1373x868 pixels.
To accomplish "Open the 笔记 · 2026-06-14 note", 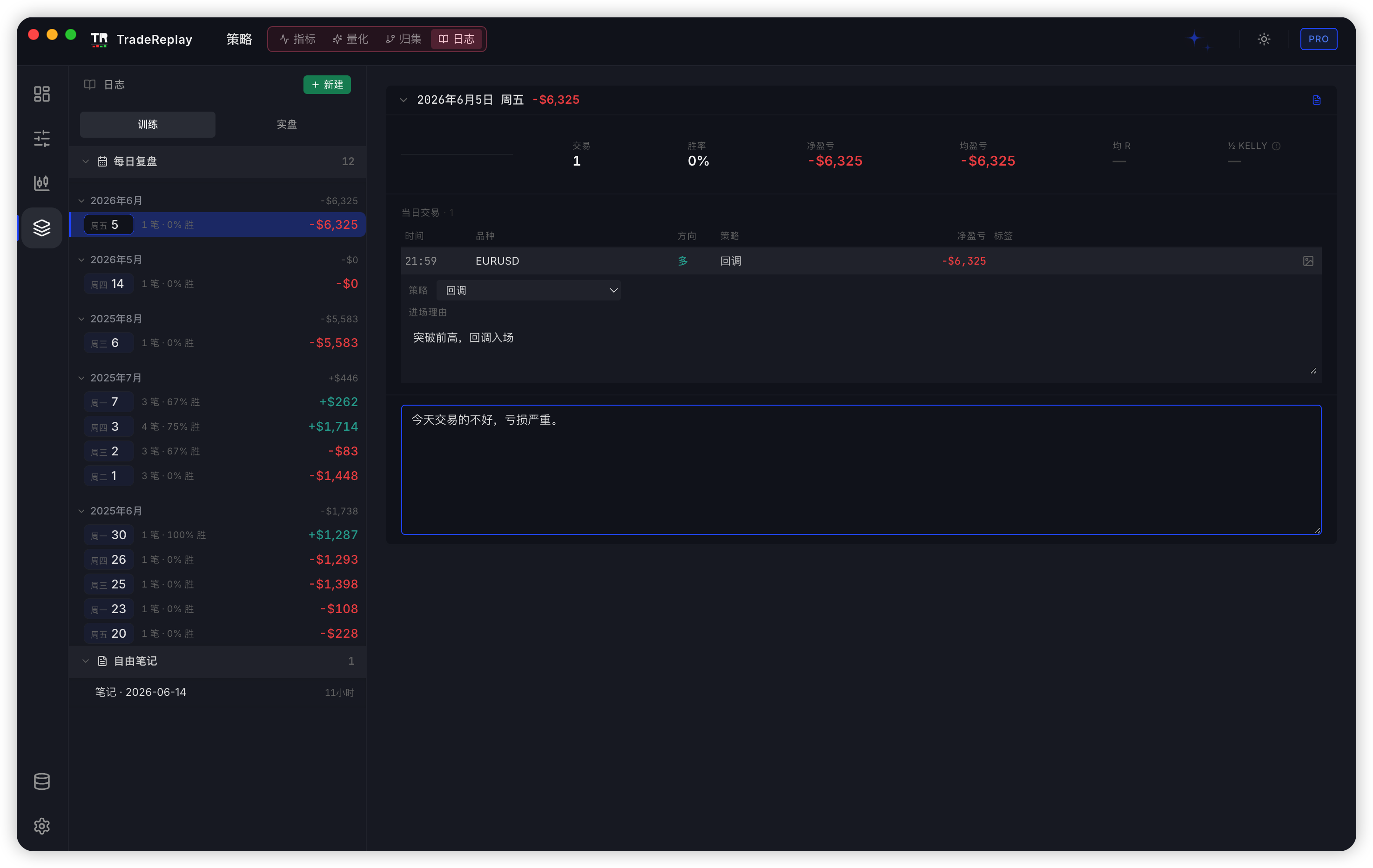I will (217, 692).
